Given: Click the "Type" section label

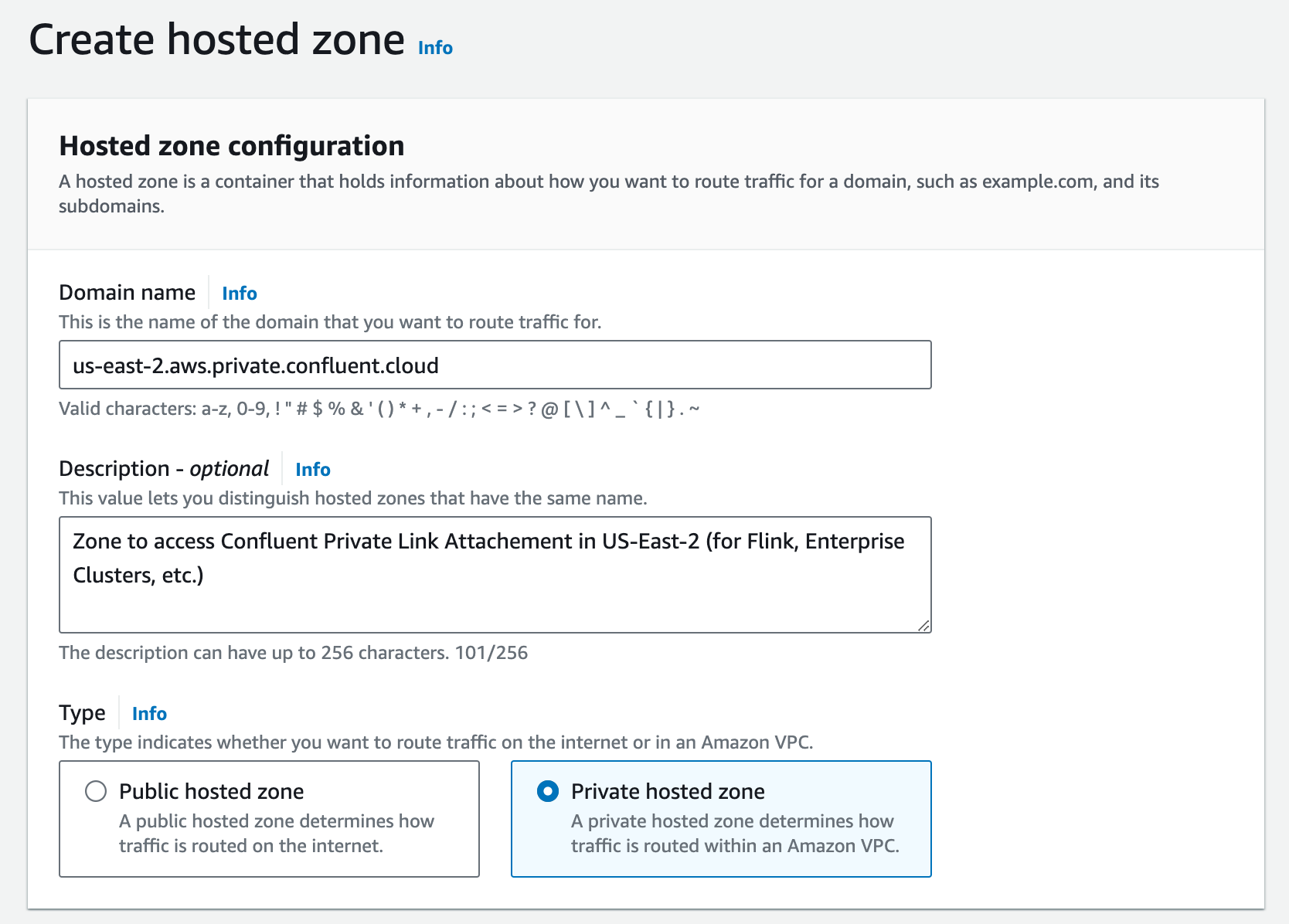Looking at the screenshot, I should tap(82, 713).
